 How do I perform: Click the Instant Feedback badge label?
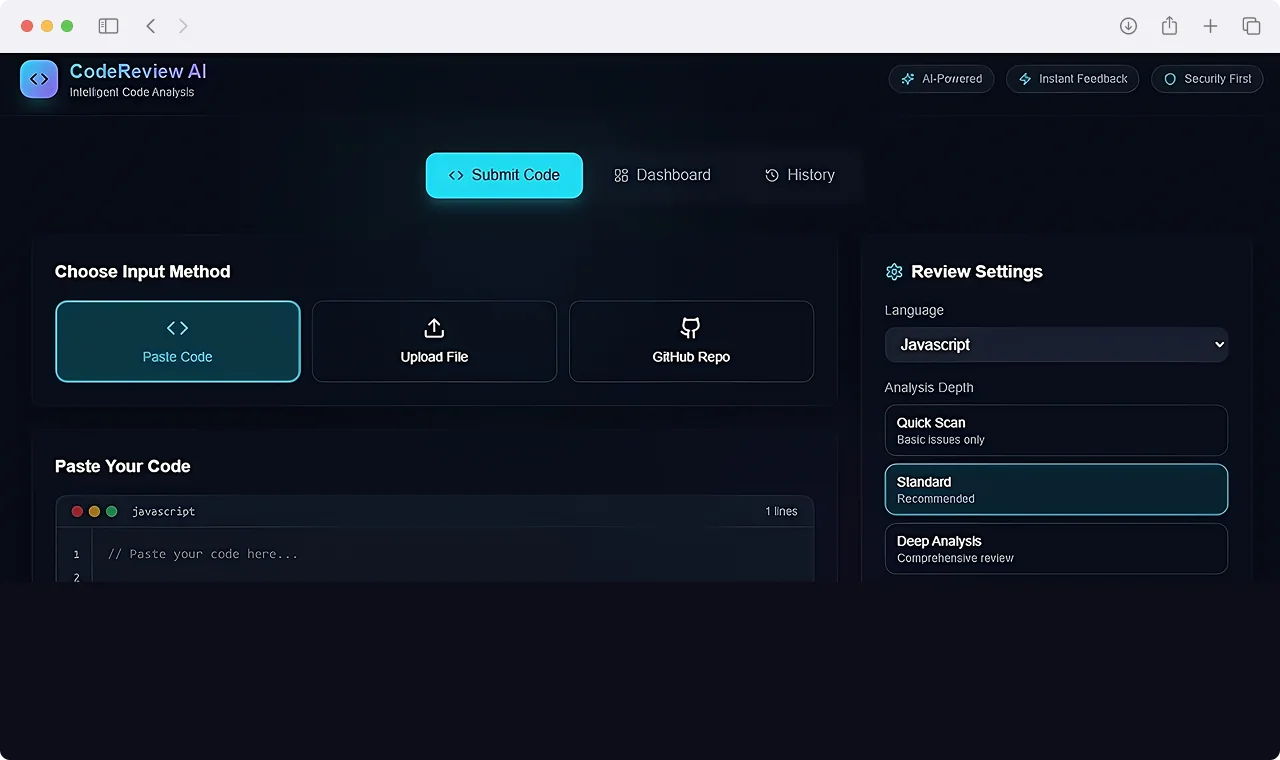point(1083,79)
